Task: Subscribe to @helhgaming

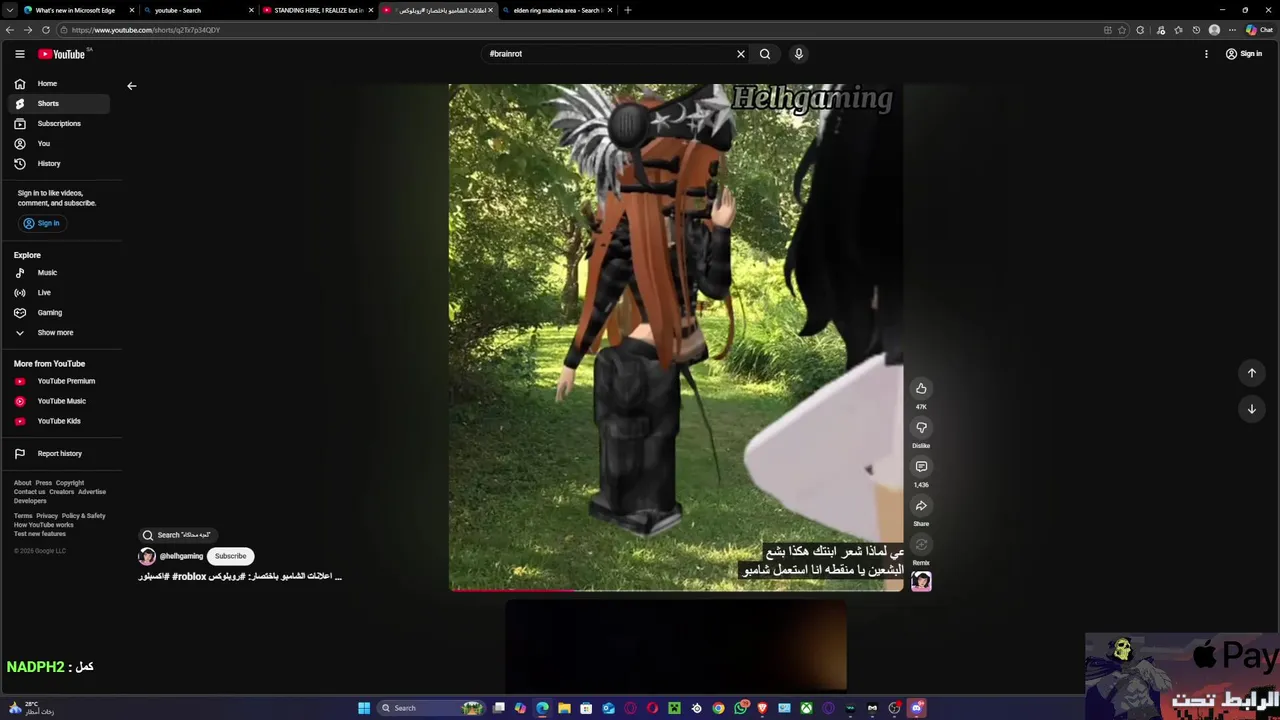Action: coord(230,556)
